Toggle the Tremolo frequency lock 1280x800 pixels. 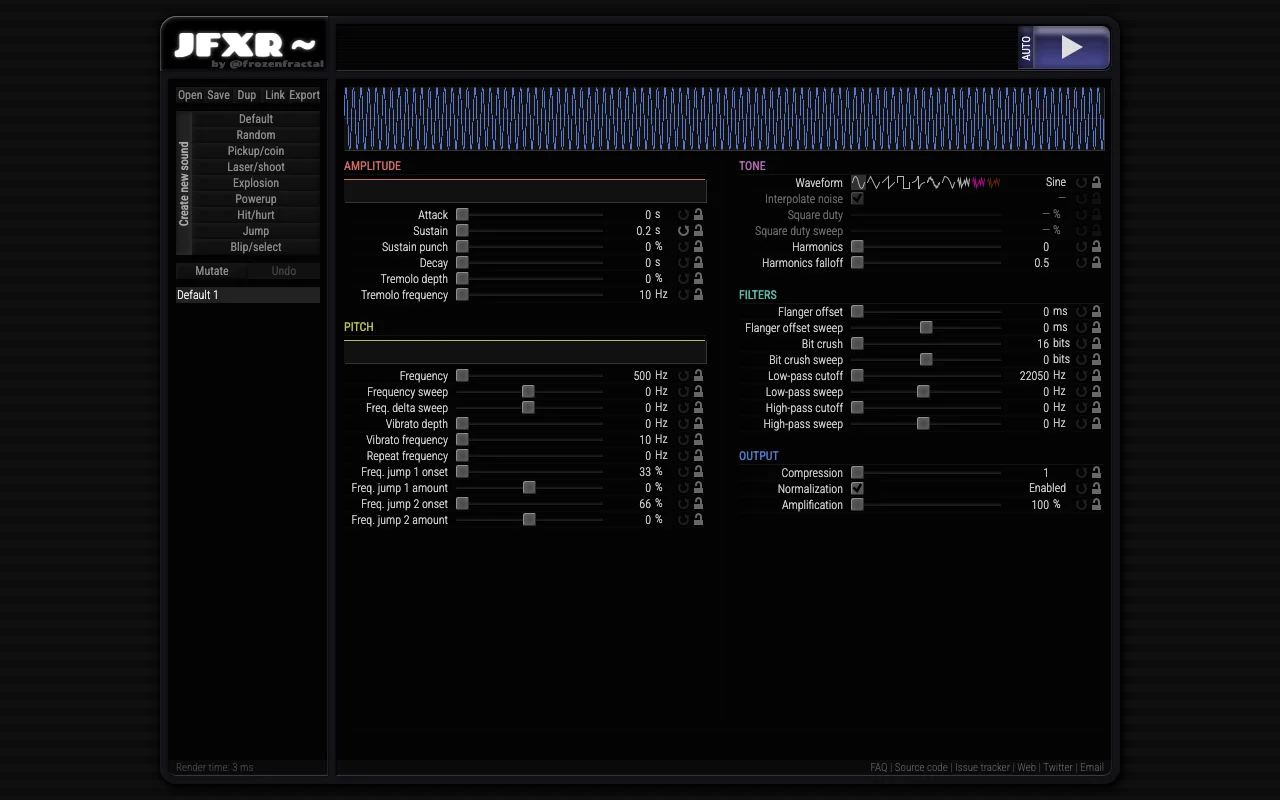(x=698, y=295)
